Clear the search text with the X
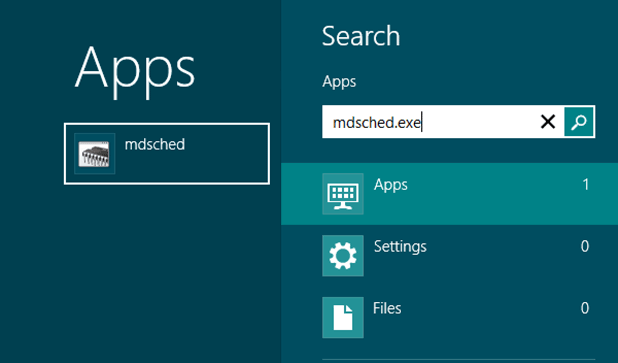This screenshot has height=363, width=618. coord(548,122)
